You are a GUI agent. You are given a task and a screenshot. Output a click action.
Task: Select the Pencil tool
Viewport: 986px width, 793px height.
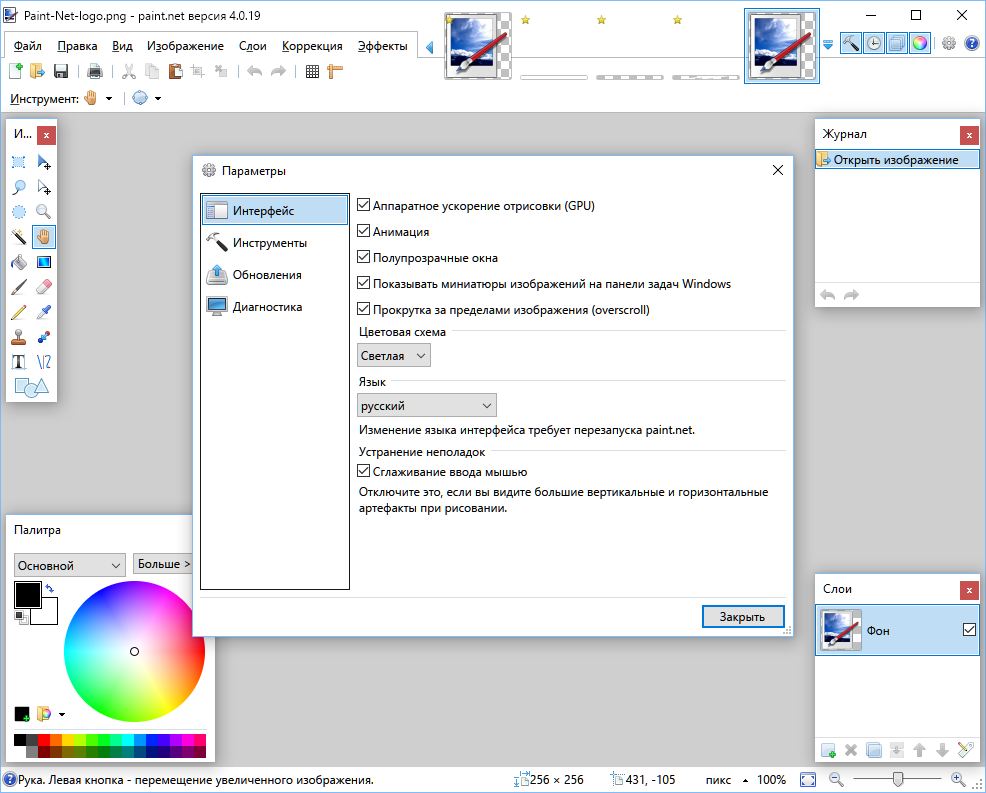pyautogui.click(x=19, y=312)
